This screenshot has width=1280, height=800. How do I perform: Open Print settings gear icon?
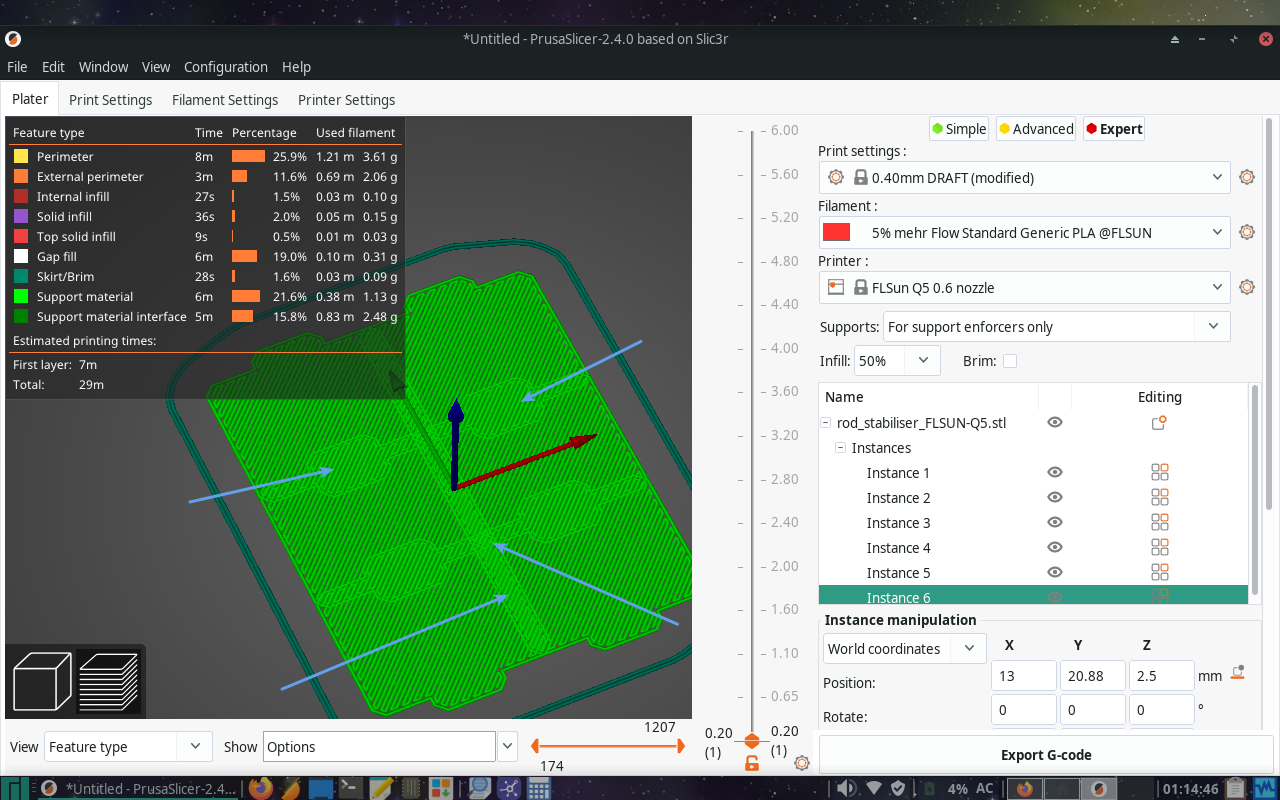[1246, 177]
